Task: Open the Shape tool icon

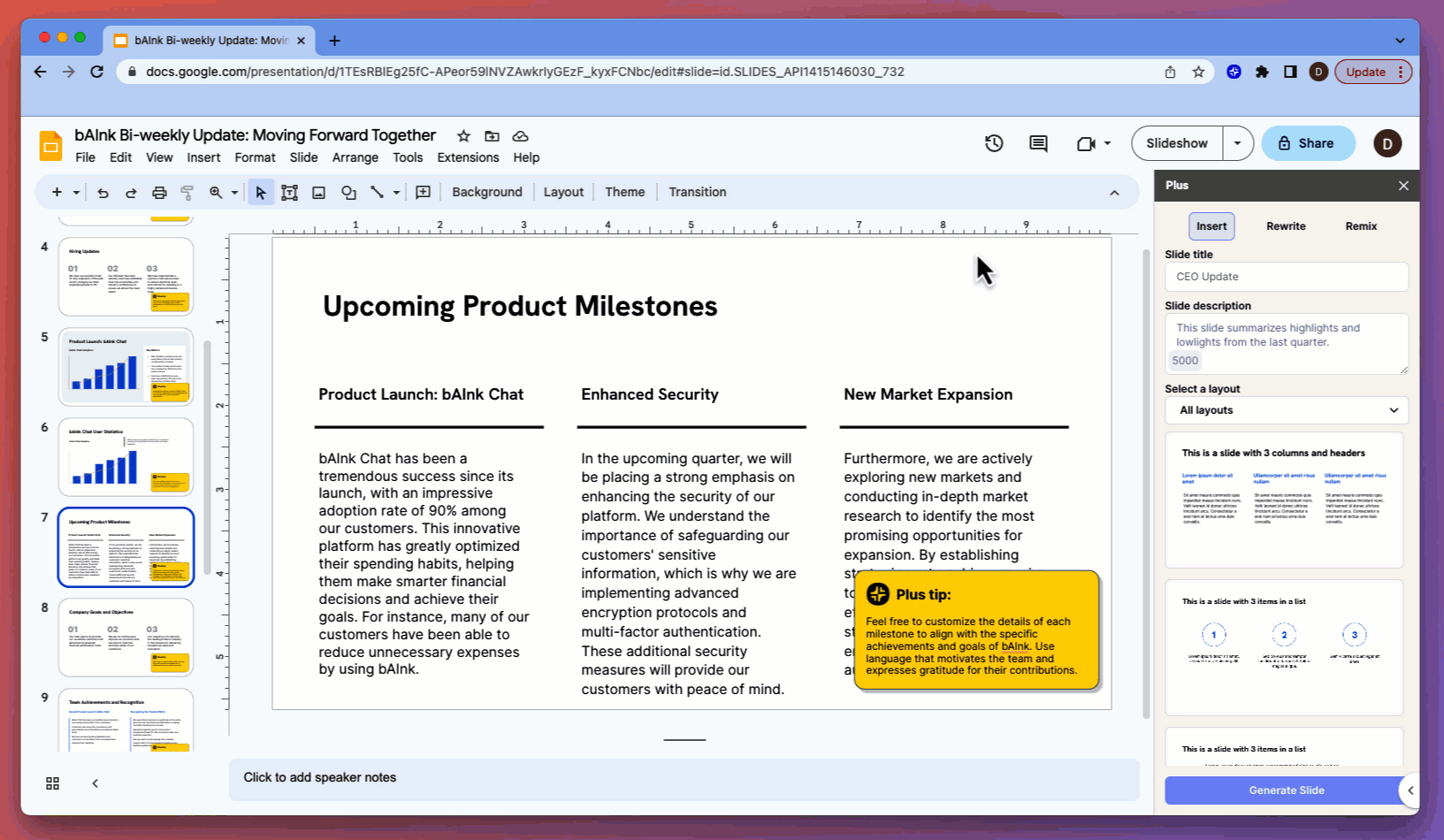Action: click(348, 192)
